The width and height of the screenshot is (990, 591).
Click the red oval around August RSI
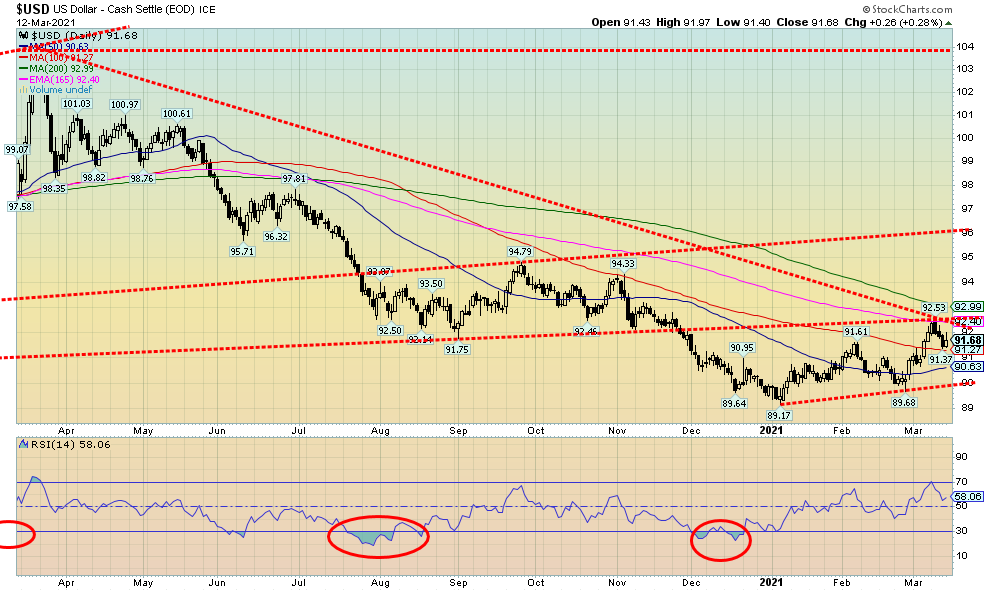[x=379, y=535]
